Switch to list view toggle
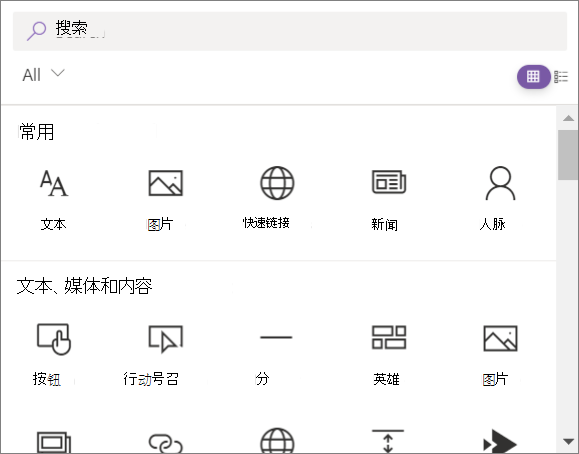 561,77
